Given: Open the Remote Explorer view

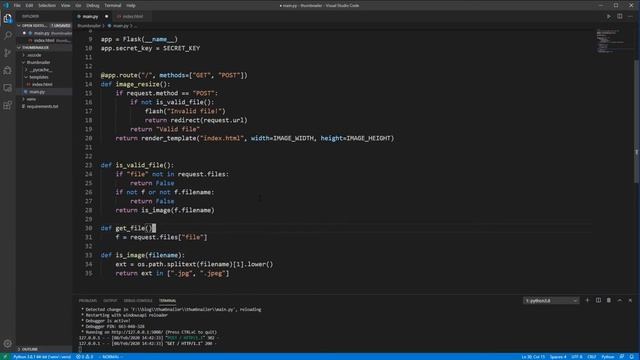Looking at the screenshot, I should [x=8, y=88].
